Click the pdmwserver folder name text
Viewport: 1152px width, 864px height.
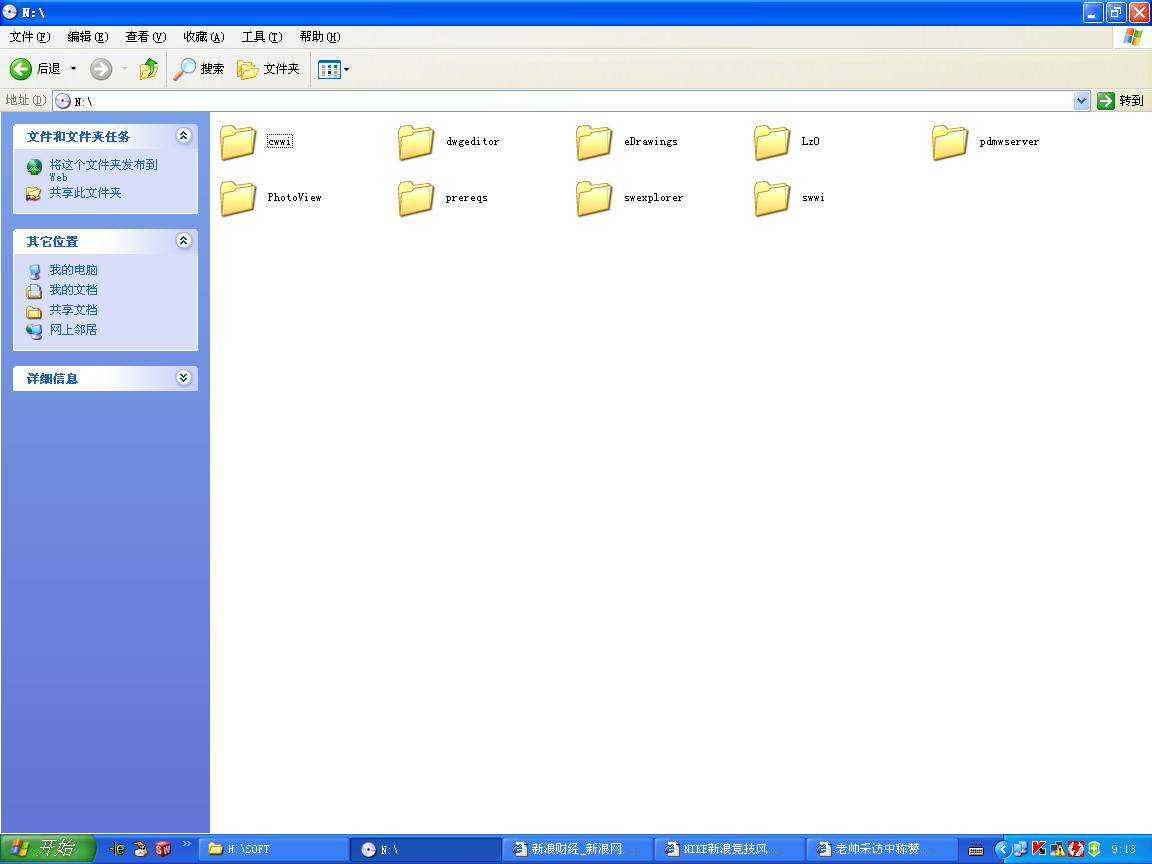(1009, 141)
